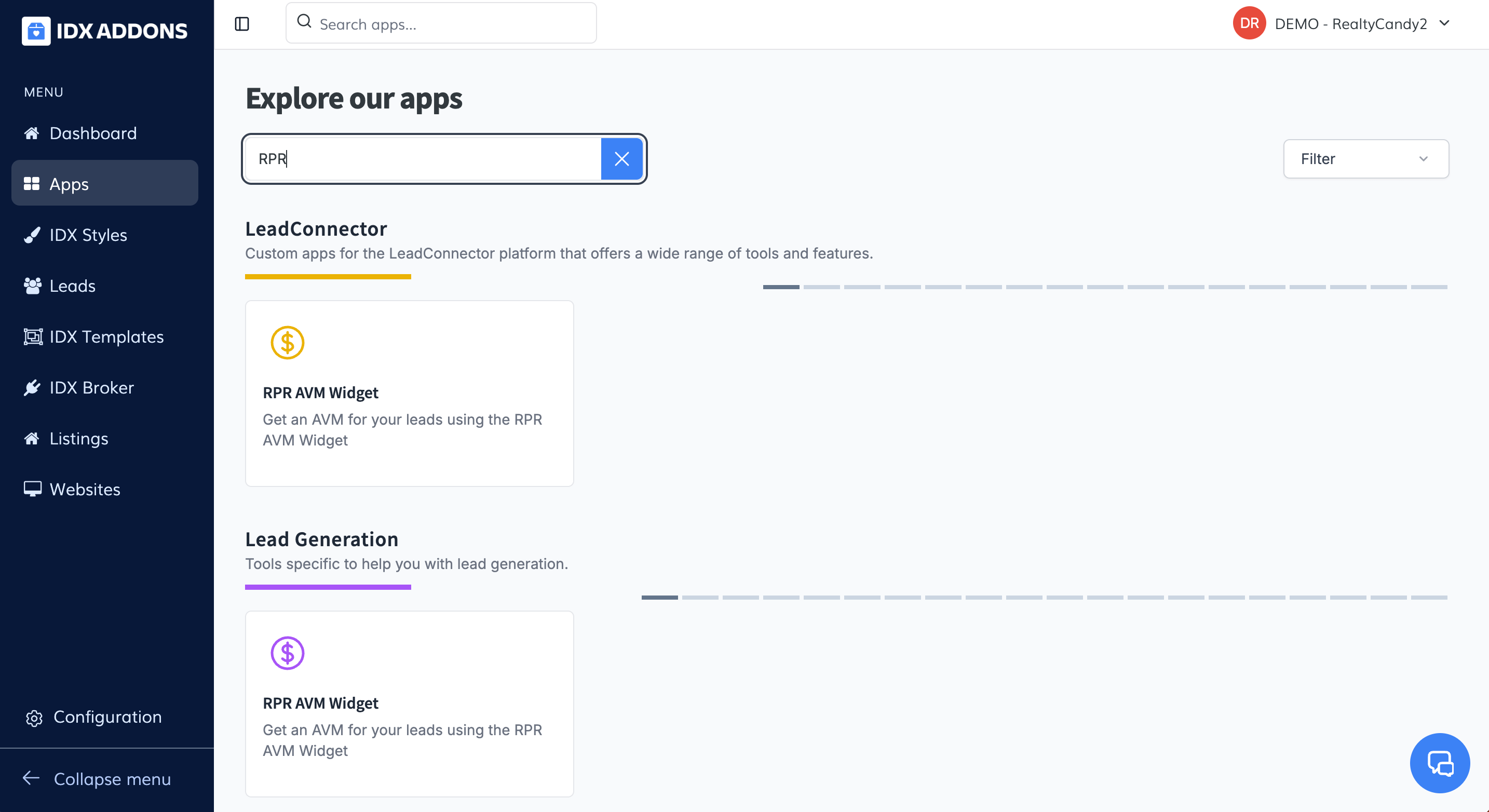Open the DEMO - RealtyCandy2 account menu
Image resolution: width=1489 pixels, height=812 pixels.
click(1341, 24)
